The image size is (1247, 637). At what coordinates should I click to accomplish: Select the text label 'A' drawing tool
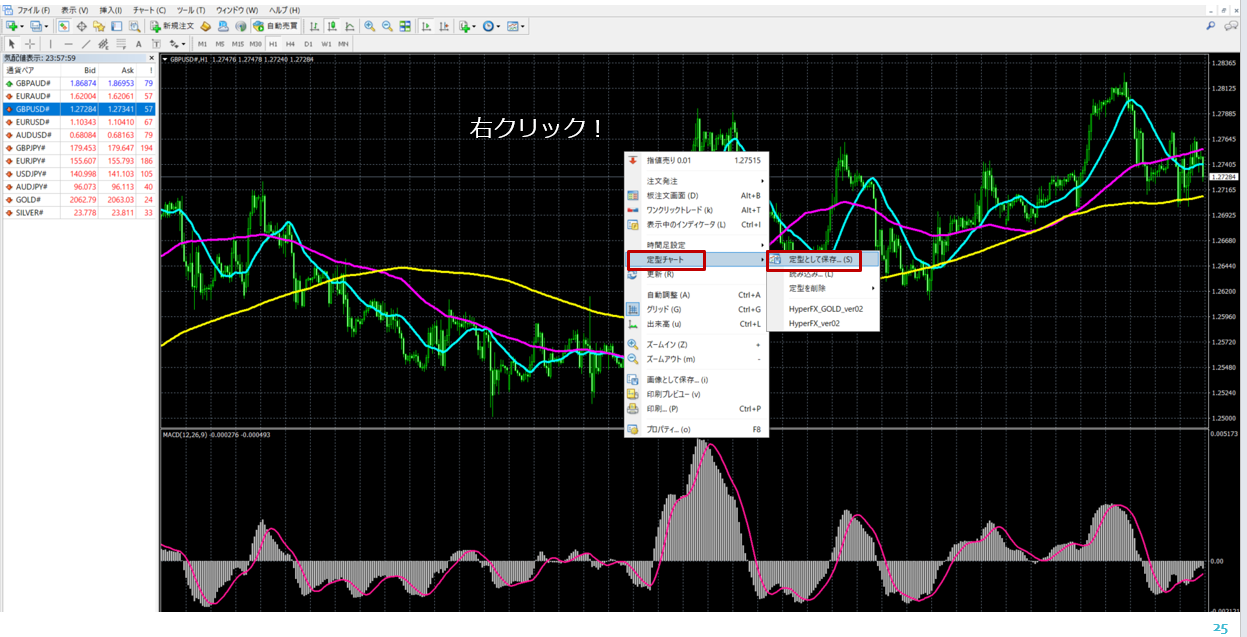(138, 44)
